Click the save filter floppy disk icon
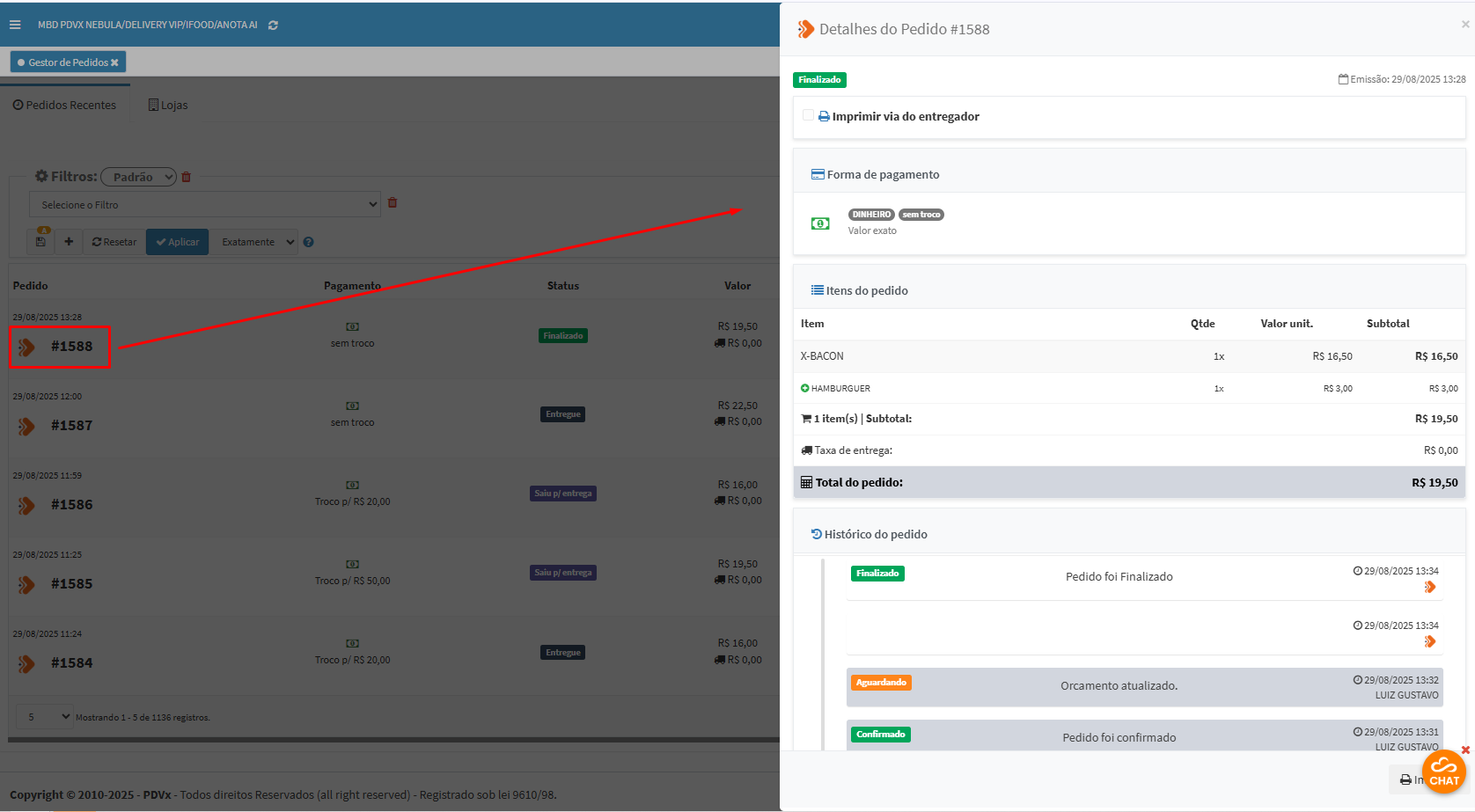 coord(40,241)
